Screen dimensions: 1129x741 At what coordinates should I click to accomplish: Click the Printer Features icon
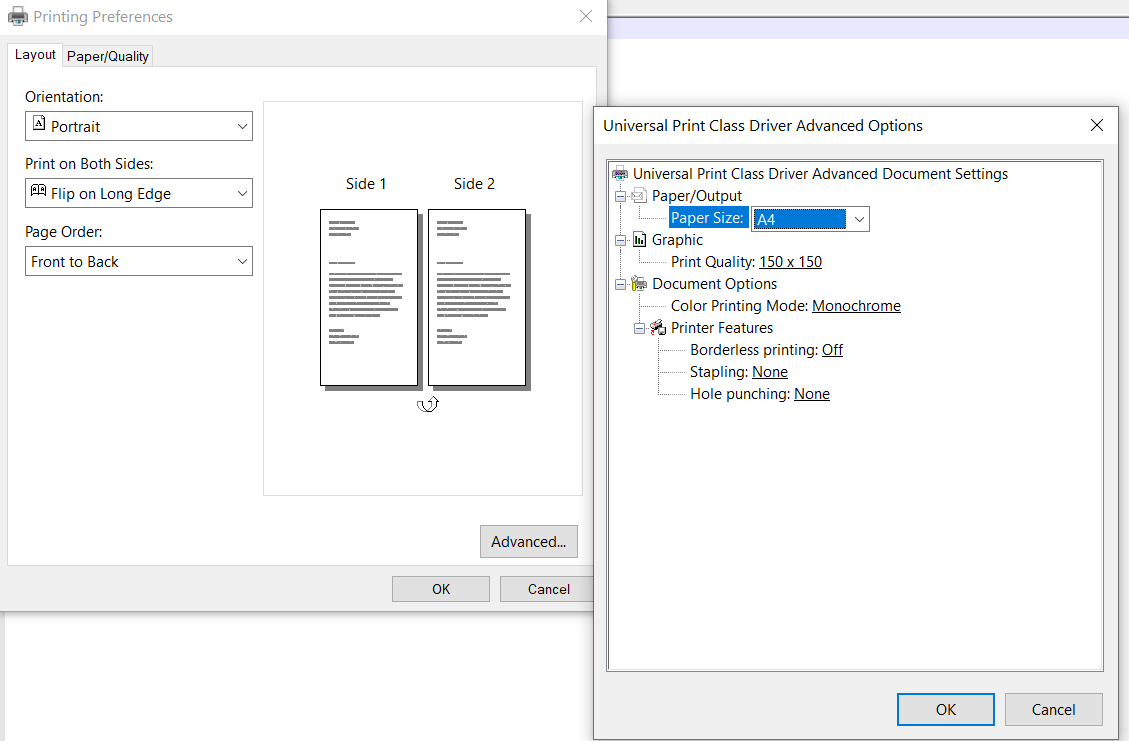point(658,328)
